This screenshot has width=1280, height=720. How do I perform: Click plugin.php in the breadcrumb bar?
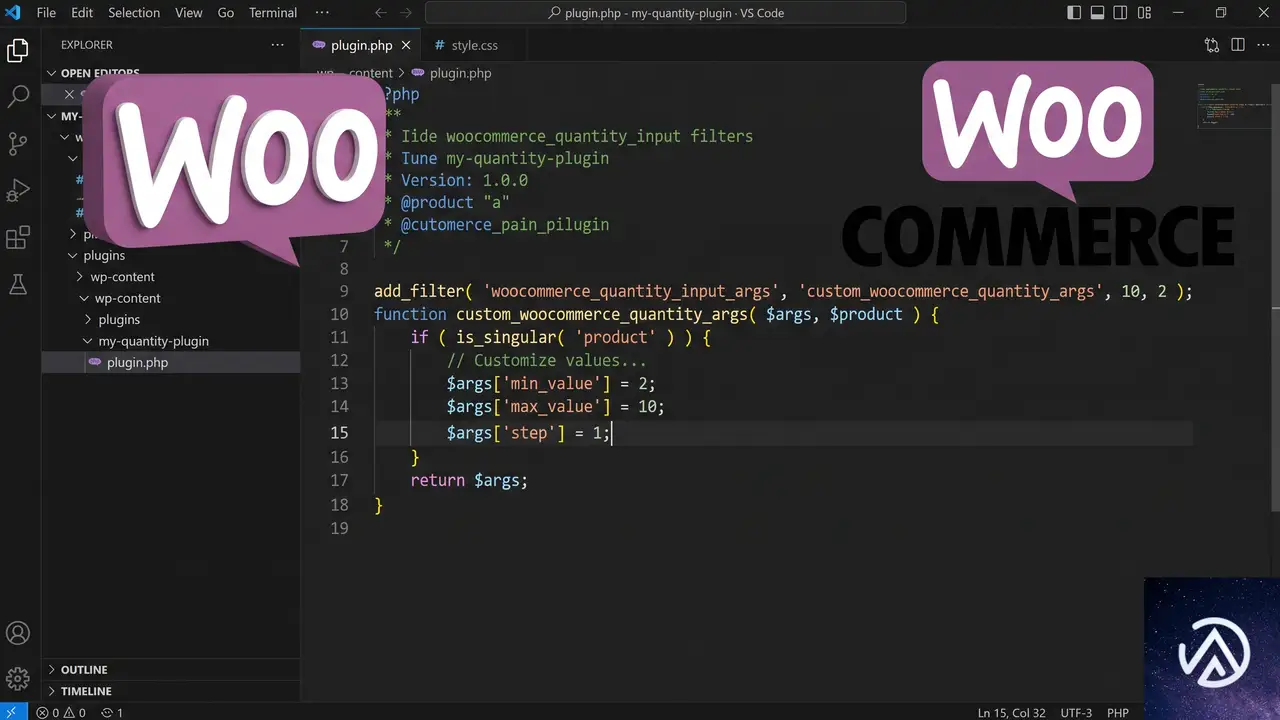pos(460,73)
